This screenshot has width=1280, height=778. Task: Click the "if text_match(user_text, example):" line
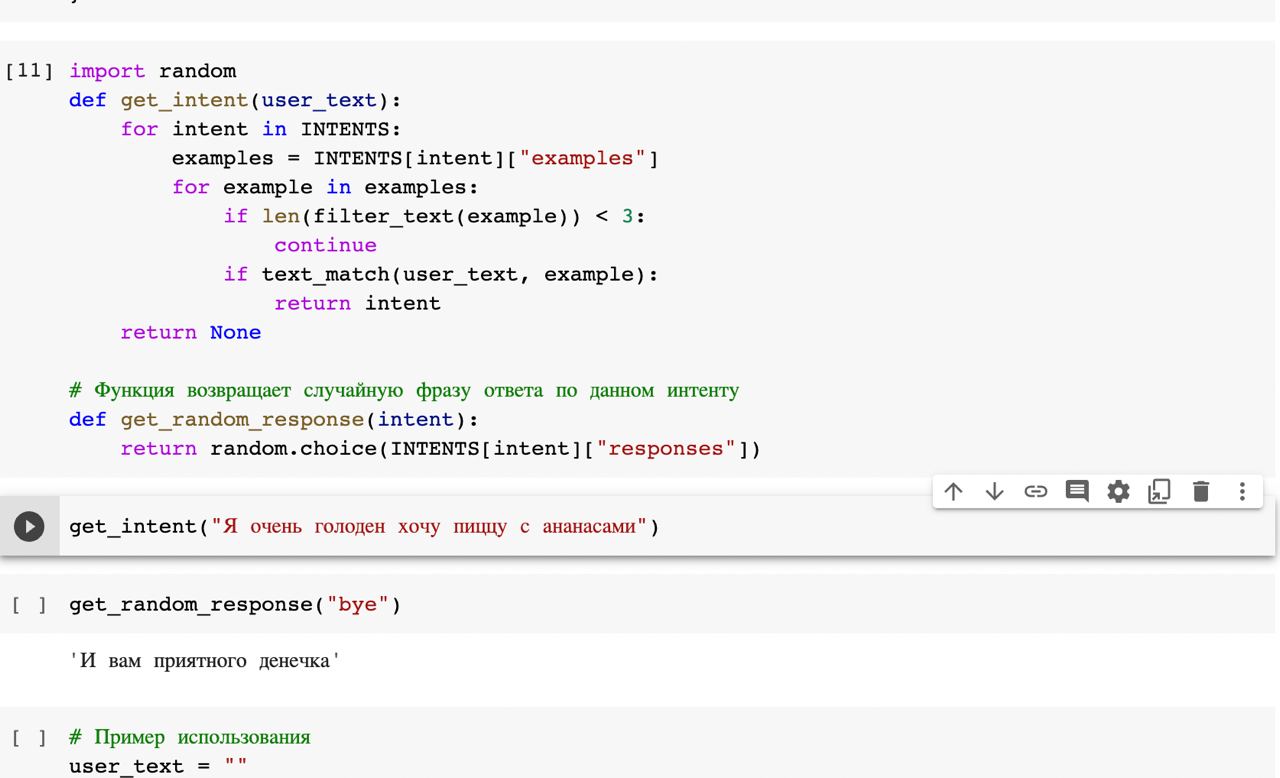pos(441,274)
